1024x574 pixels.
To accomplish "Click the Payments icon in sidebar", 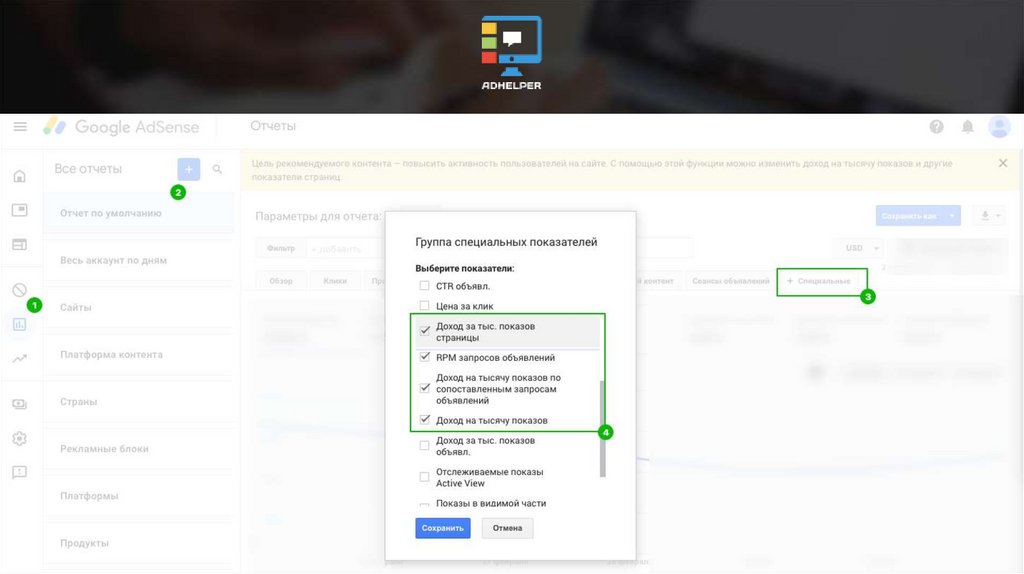I will point(20,404).
